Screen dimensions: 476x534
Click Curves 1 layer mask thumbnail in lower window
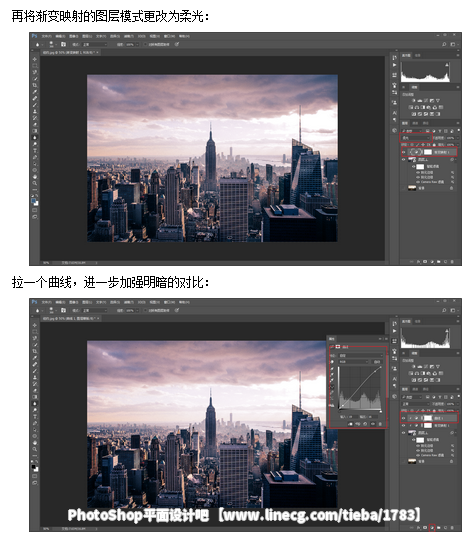click(428, 418)
